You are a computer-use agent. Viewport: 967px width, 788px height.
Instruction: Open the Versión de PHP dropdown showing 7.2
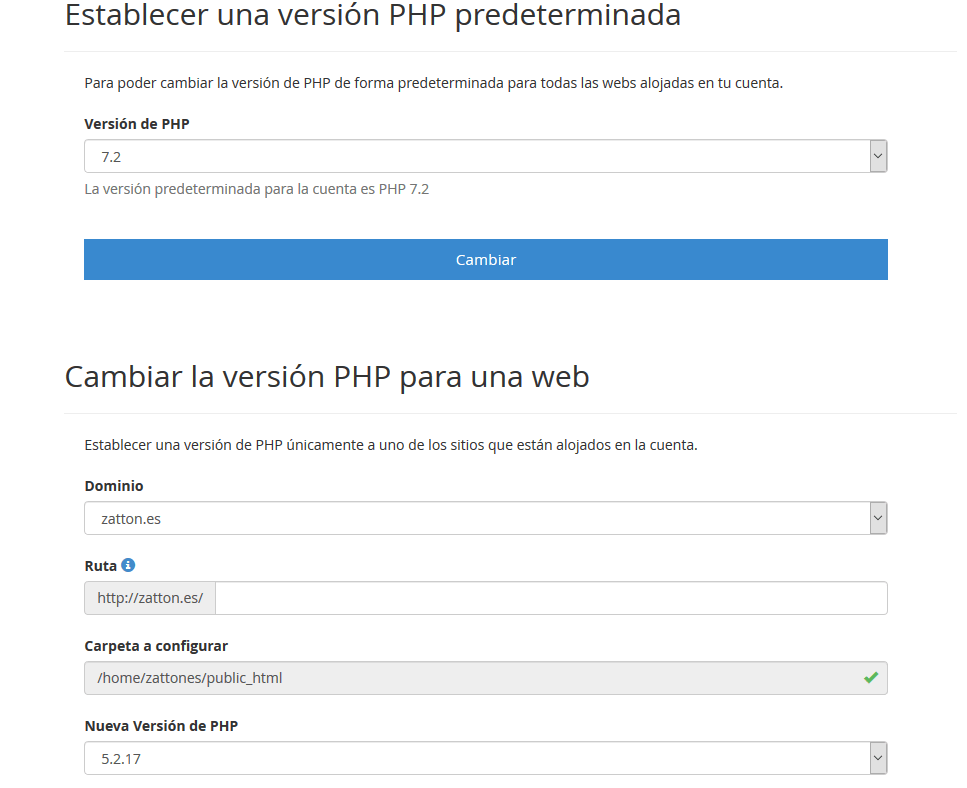click(485, 156)
